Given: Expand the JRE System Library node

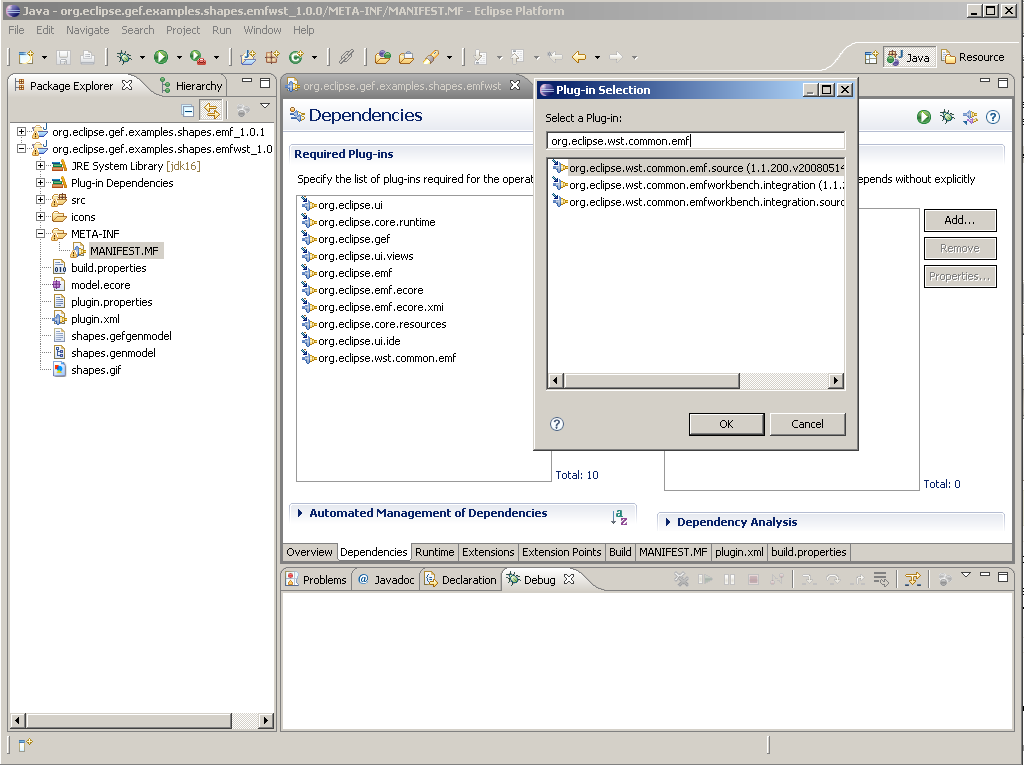Looking at the screenshot, I should [x=41, y=166].
